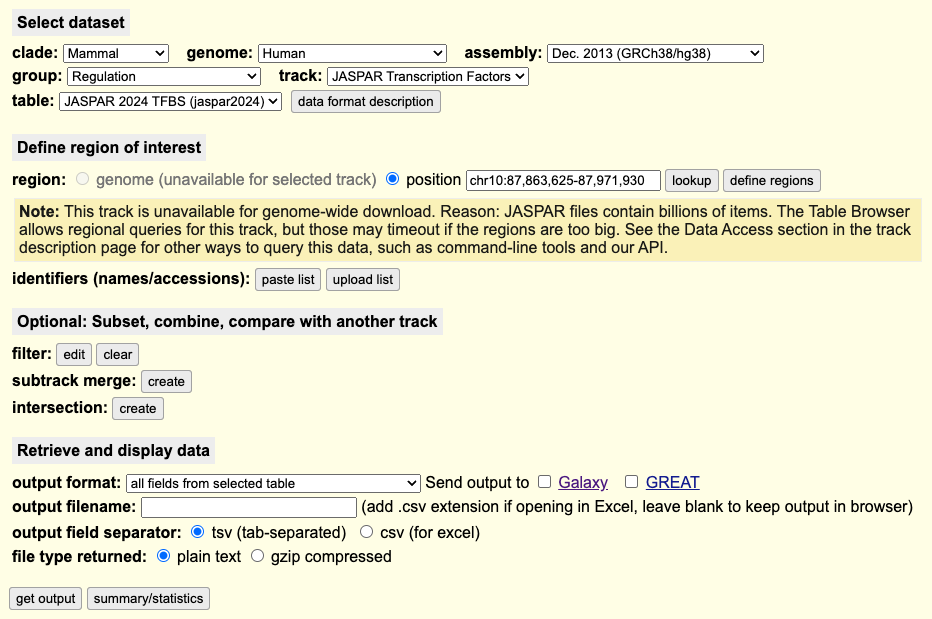
Task: Click paste list for identifiers
Action: point(288,280)
